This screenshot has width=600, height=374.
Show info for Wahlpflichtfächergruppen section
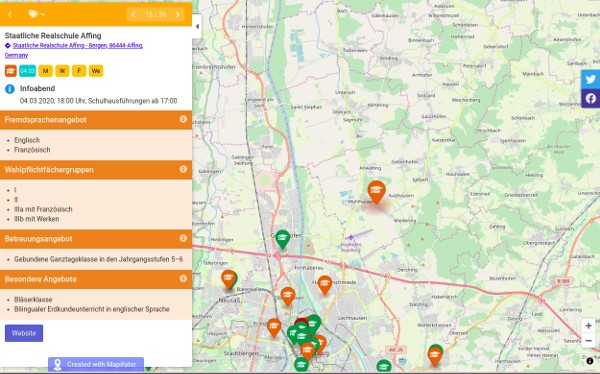183,169
